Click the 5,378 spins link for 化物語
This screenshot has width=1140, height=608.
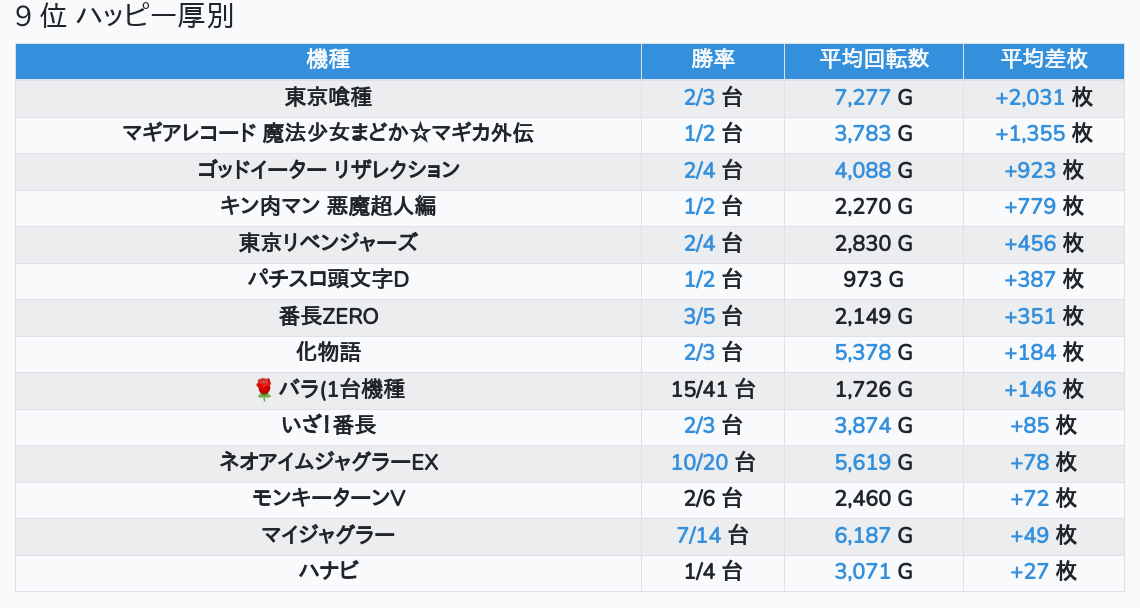[x=862, y=353]
